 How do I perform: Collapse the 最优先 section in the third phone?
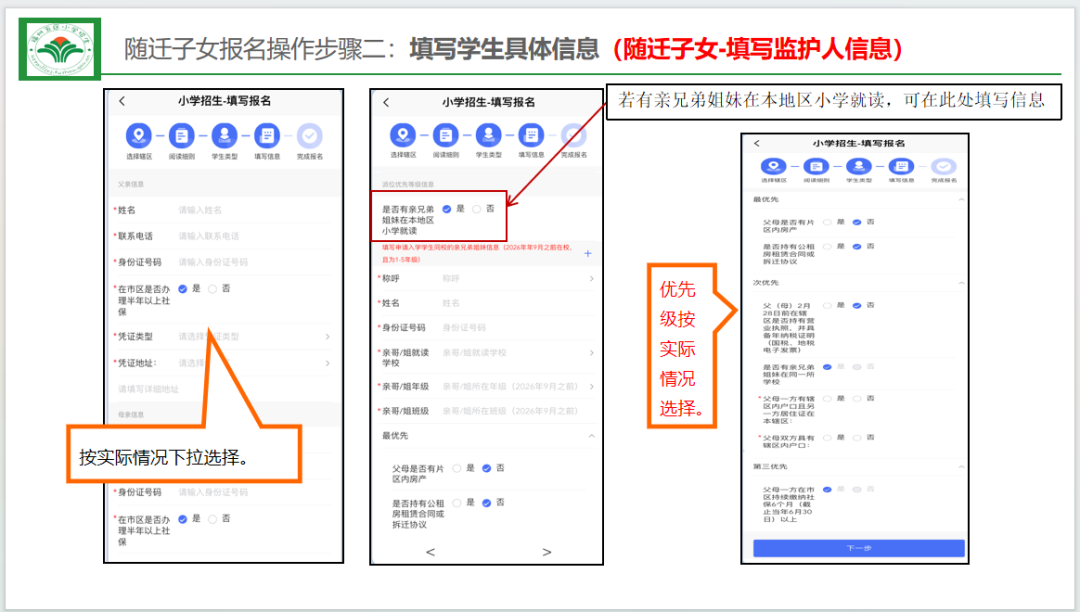[961, 200]
